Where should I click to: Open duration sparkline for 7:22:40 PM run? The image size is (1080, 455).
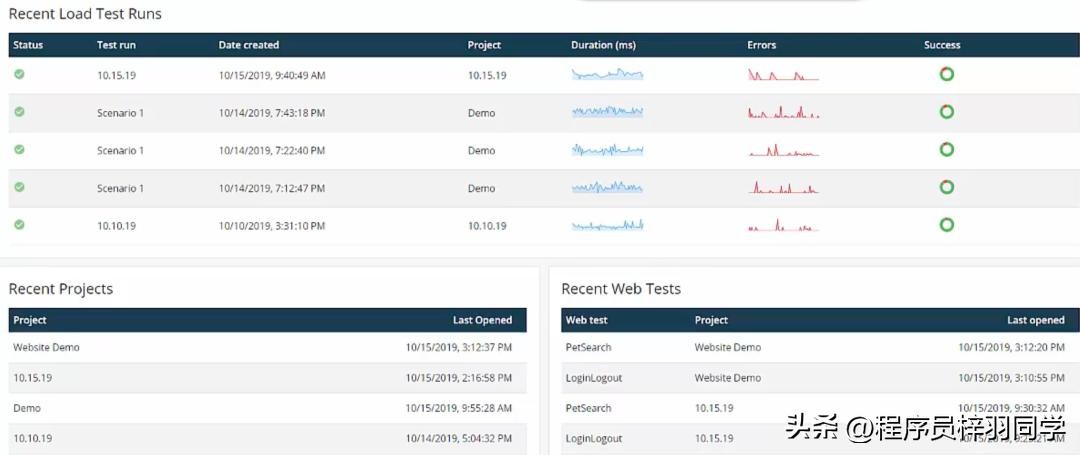[x=607, y=150]
